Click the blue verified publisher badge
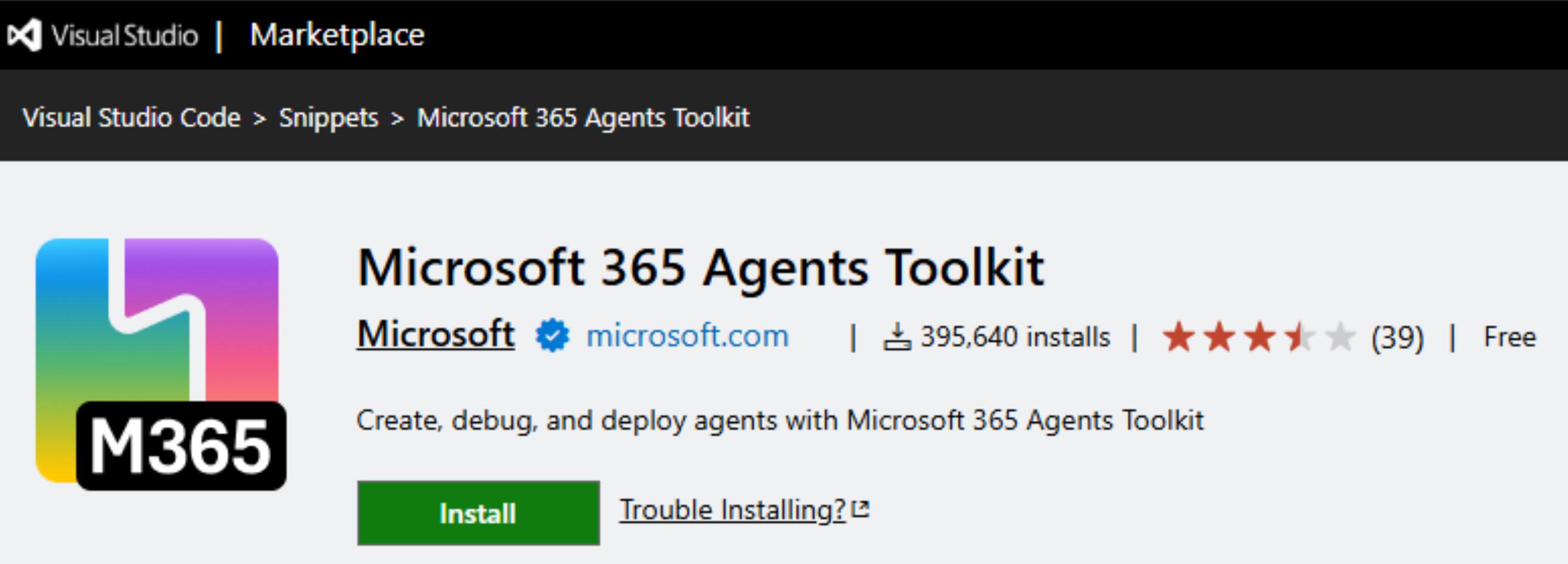Screen dimensions: 1568x564 [552, 336]
